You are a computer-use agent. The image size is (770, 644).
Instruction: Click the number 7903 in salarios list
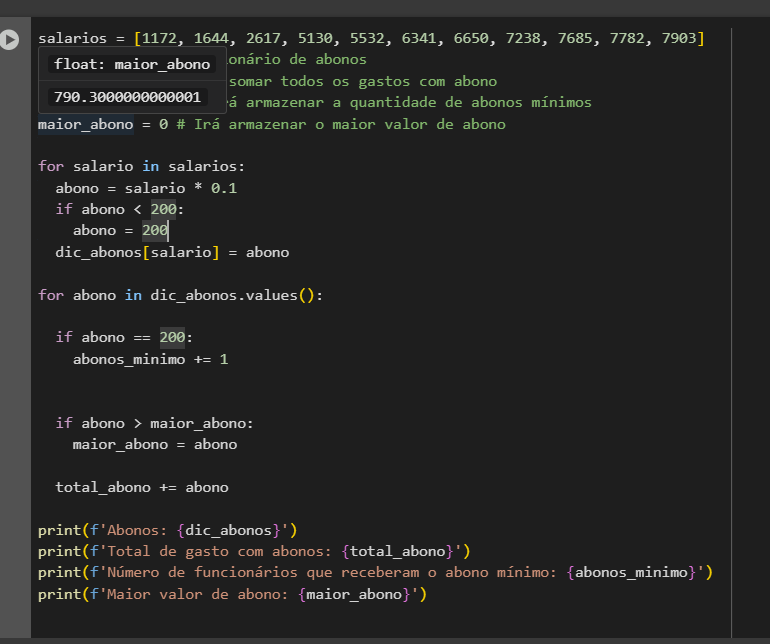pyautogui.click(x=679, y=38)
